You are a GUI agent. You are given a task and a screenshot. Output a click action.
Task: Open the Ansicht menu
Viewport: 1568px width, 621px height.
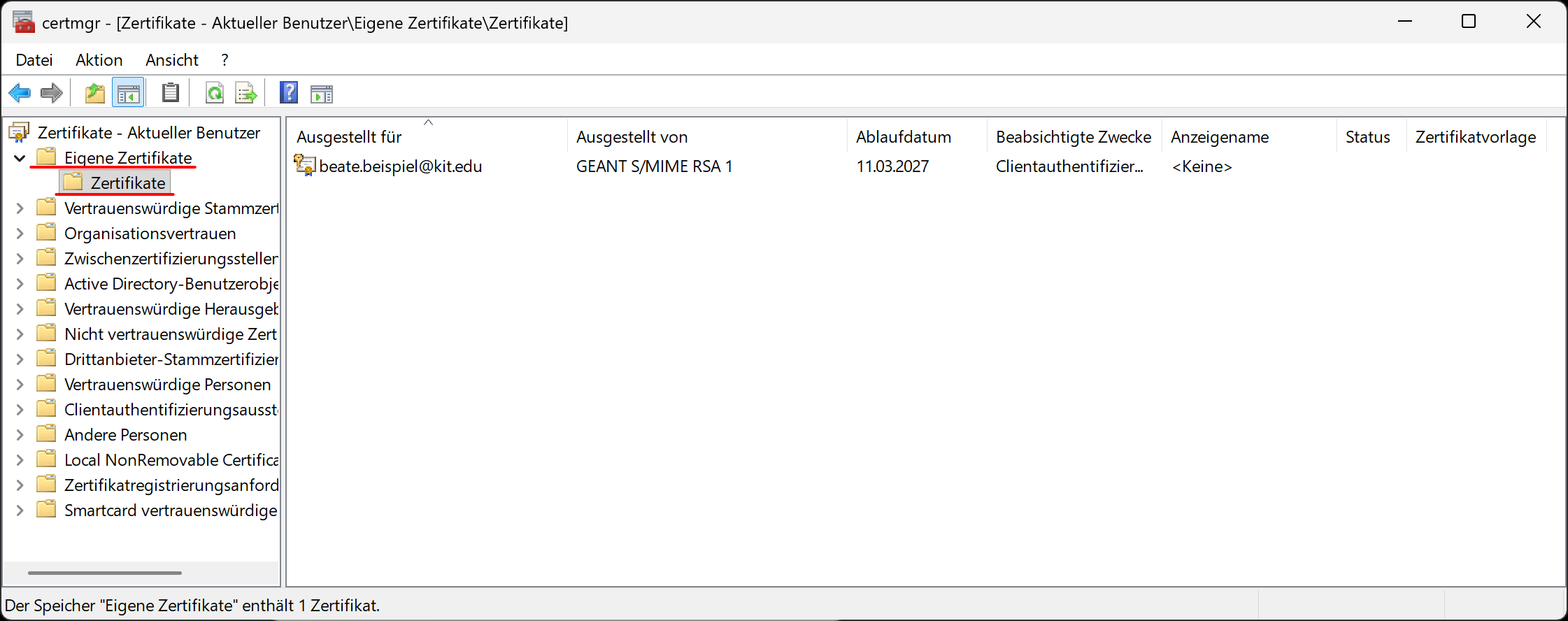[172, 60]
